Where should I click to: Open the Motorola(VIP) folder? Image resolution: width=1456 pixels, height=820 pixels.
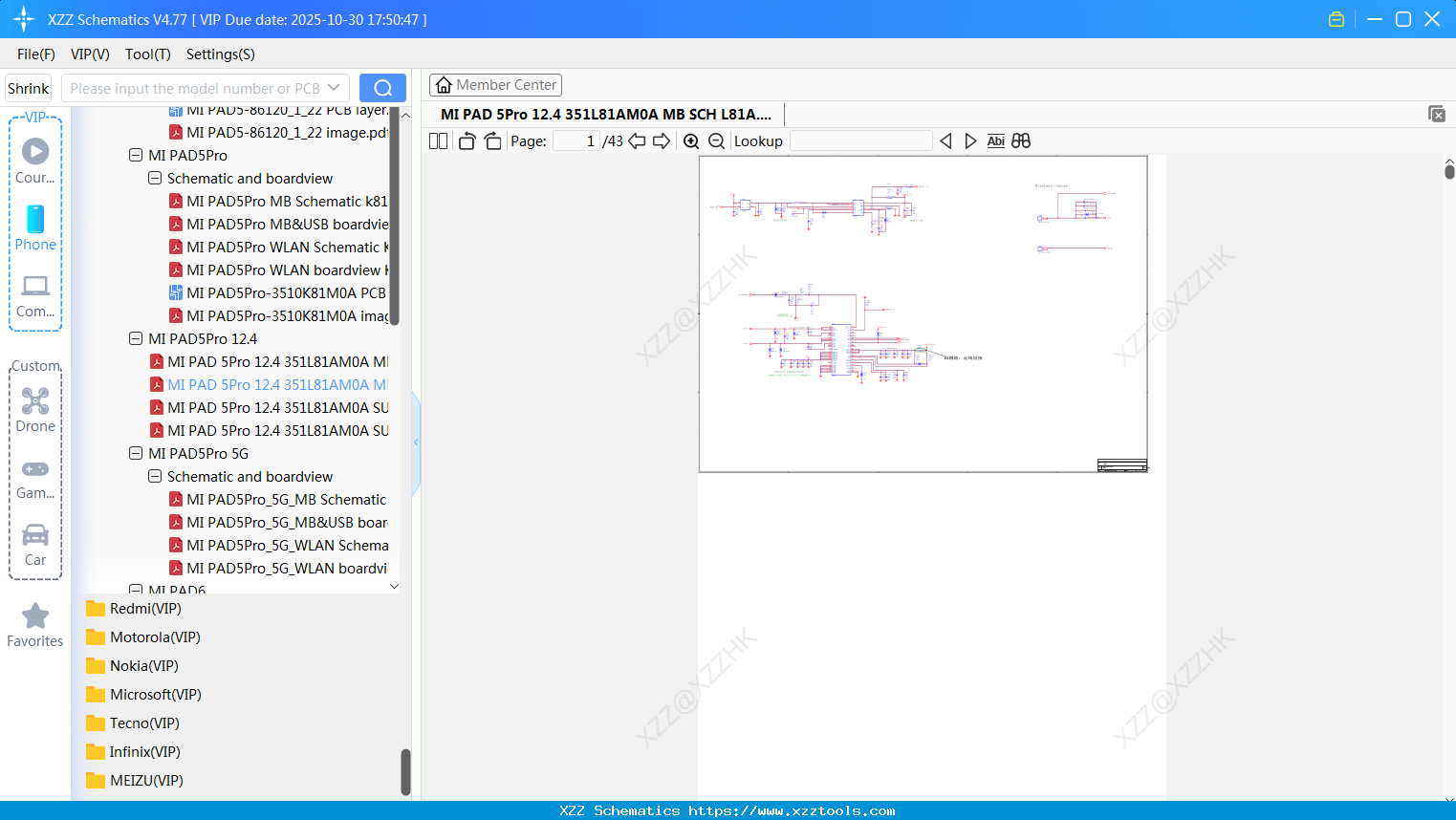point(143,637)
